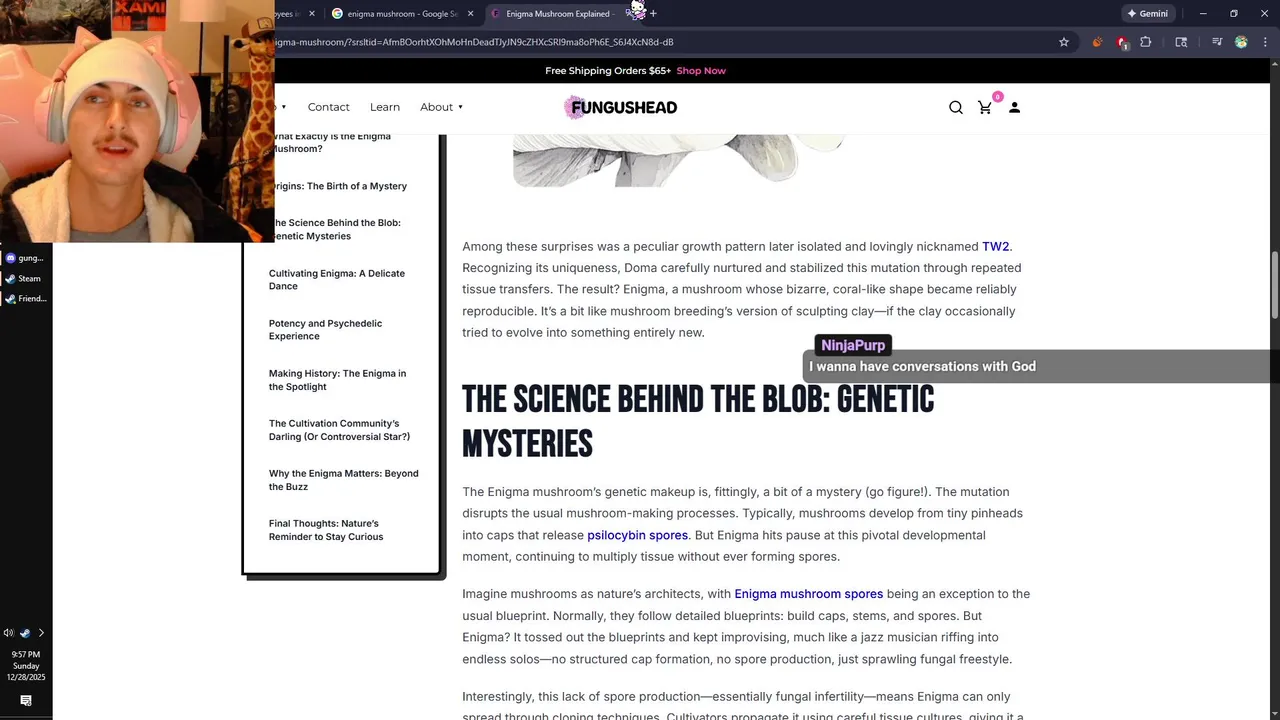Close the Enigma Mushroom Explained tab
Viewport: 1280px width, 720px height.
(630, 14)
